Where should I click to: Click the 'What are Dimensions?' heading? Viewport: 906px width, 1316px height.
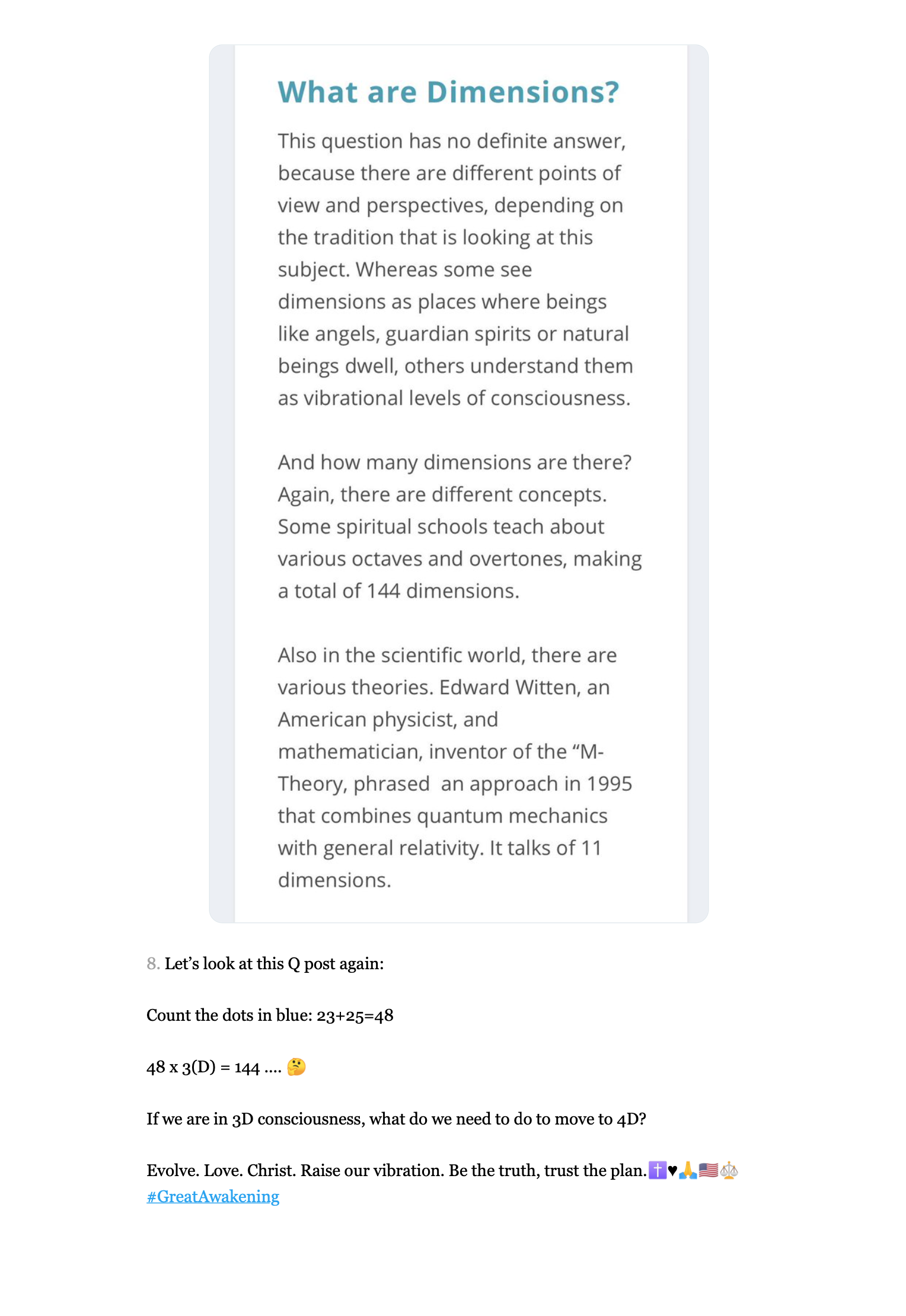coord(448,92)
